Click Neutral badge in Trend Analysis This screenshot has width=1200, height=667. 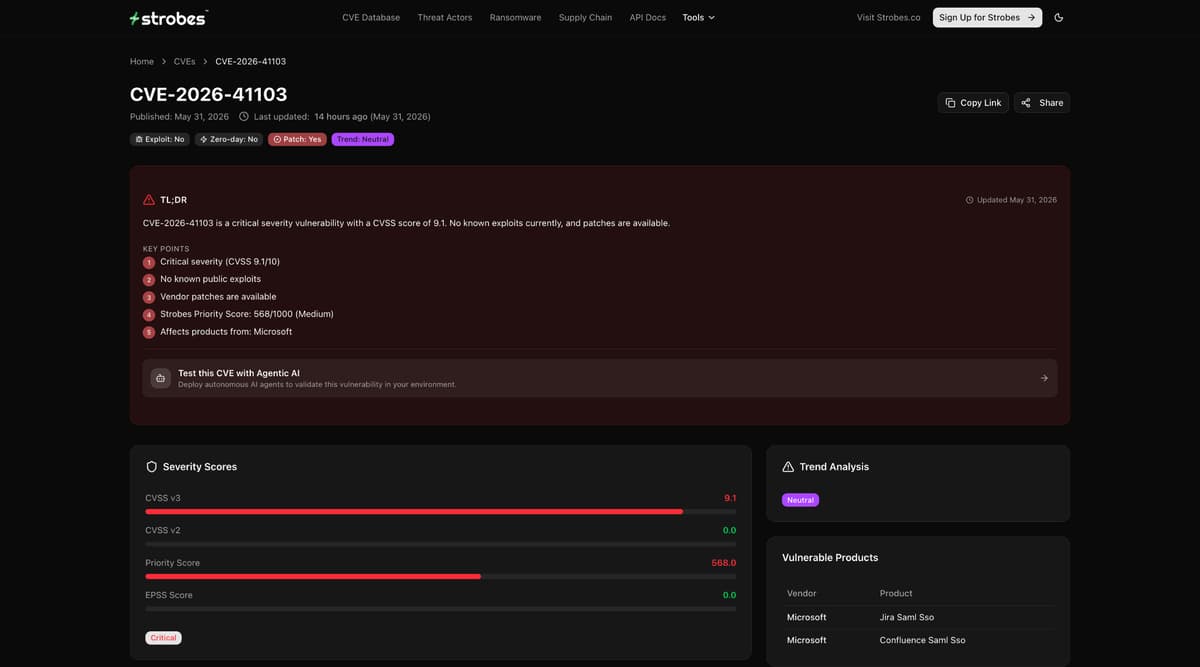click(800, 500)
